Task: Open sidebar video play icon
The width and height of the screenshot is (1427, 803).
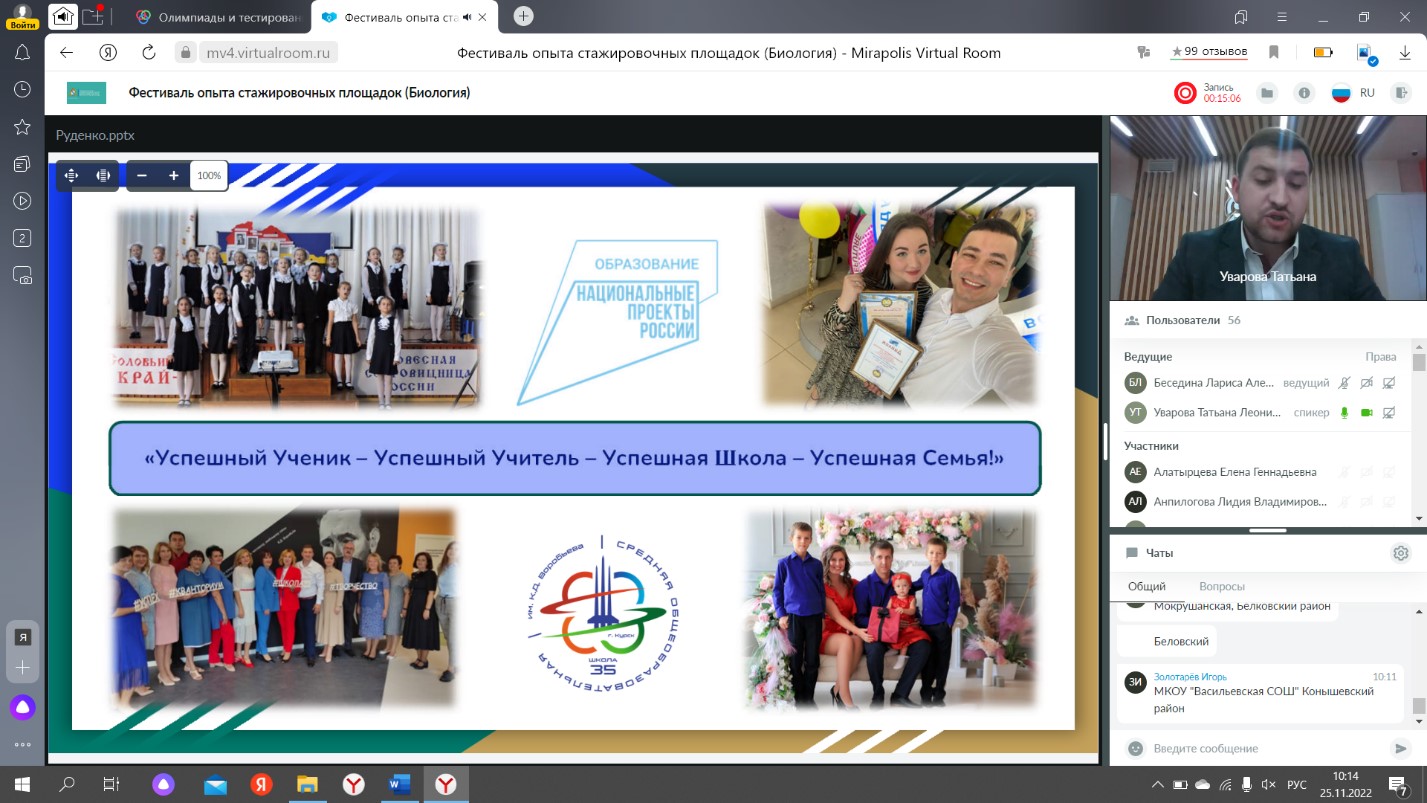Action: [x=22, y=201]
